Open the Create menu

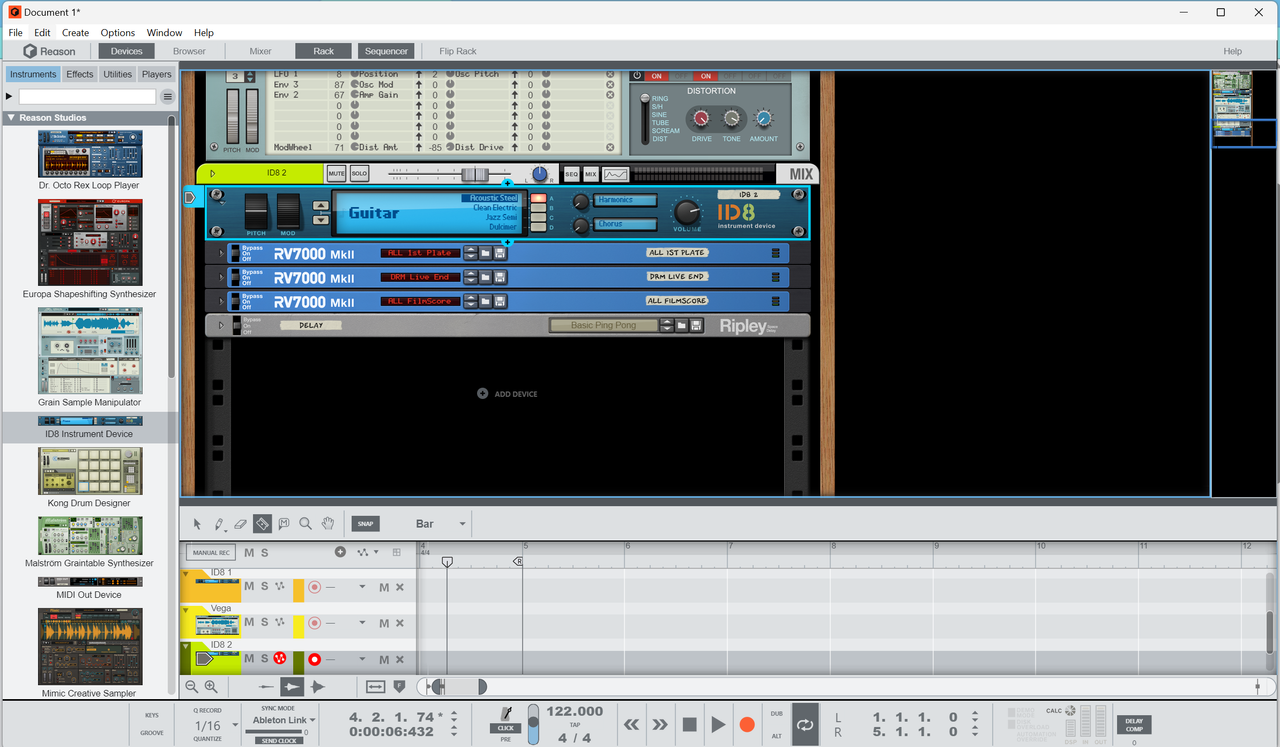pyautogui.click(x=75, y=33)
